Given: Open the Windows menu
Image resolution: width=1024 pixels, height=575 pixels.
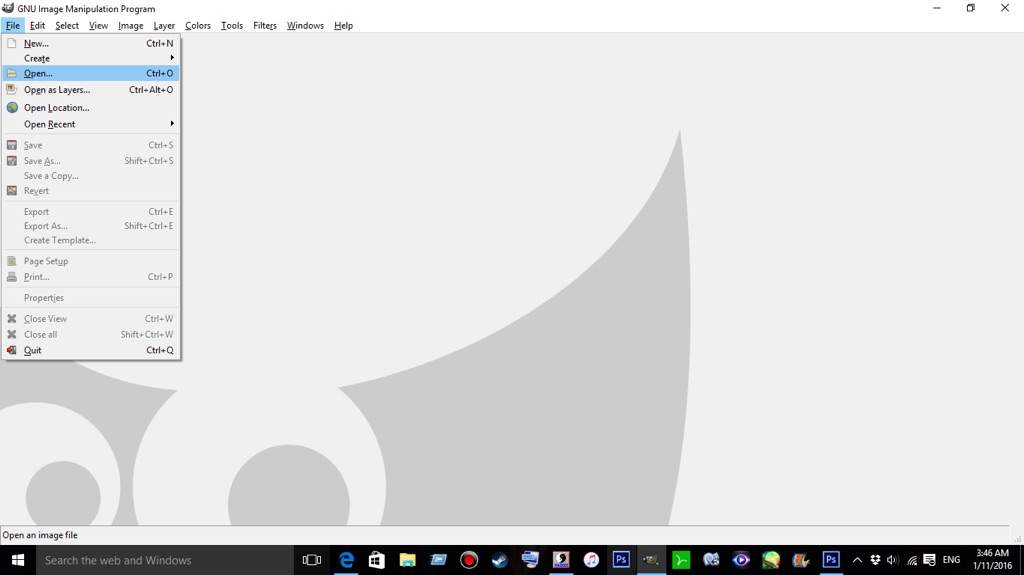Looking at the screenshot, I should tap(305, 25).
